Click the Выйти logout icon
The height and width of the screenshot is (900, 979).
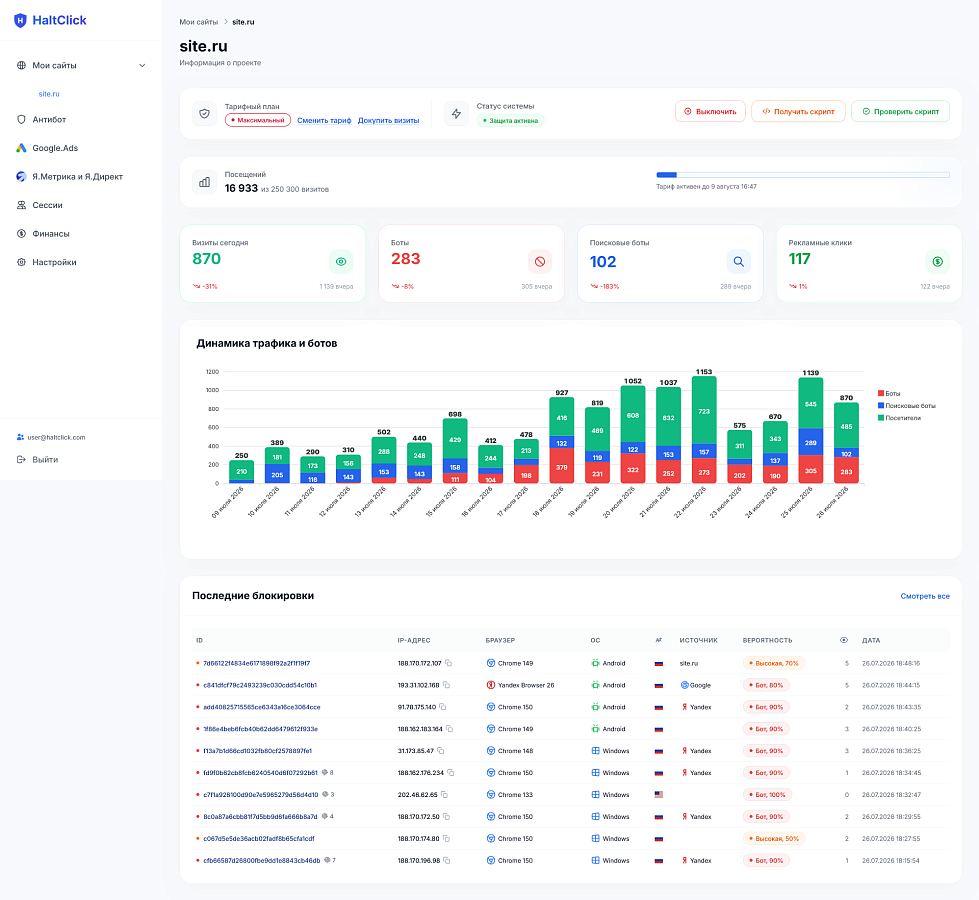[21, 460]
